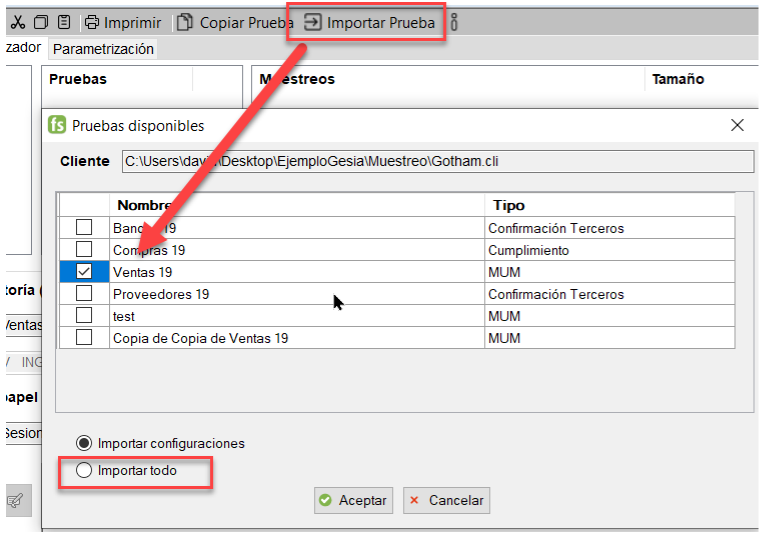Click the Paste clipboard icon
Image resolution: width=766 pixels, height=537 pixels.
[x=64, y=22]
